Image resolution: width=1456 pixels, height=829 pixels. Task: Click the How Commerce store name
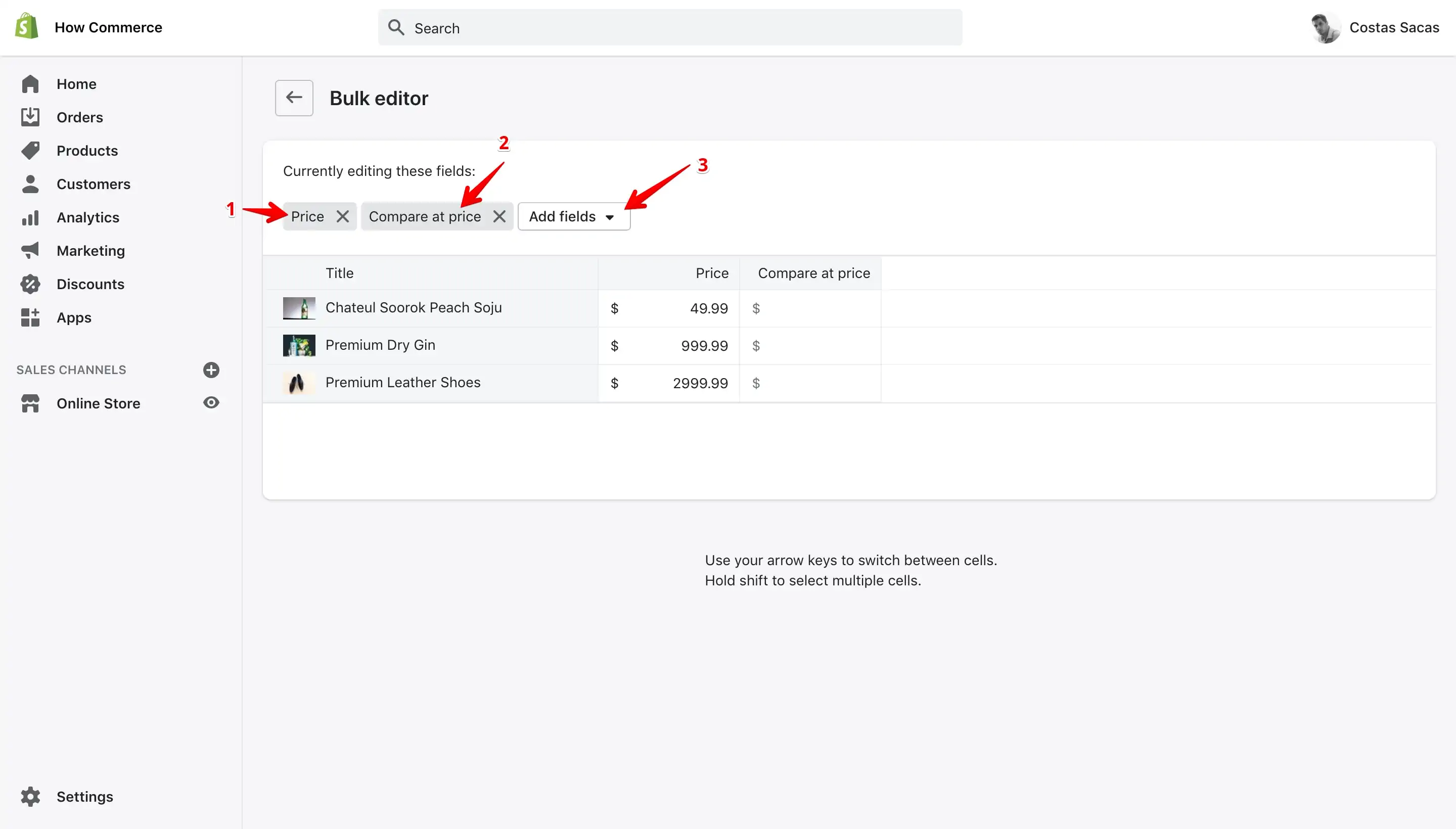108,27
